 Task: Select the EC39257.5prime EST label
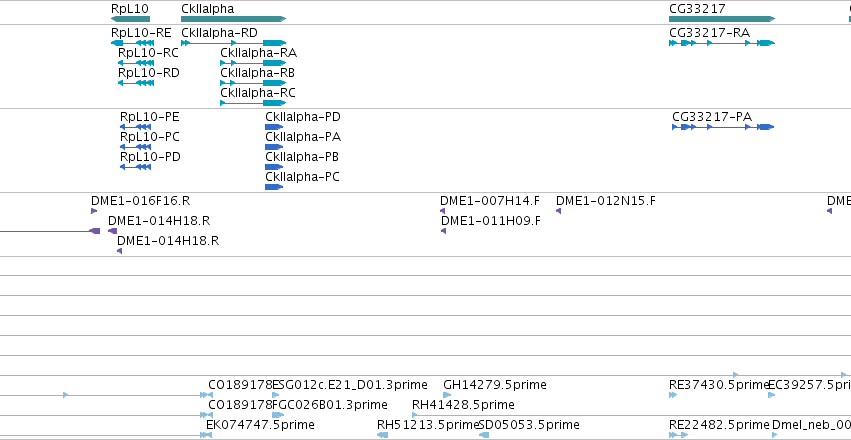coord(810,385)
